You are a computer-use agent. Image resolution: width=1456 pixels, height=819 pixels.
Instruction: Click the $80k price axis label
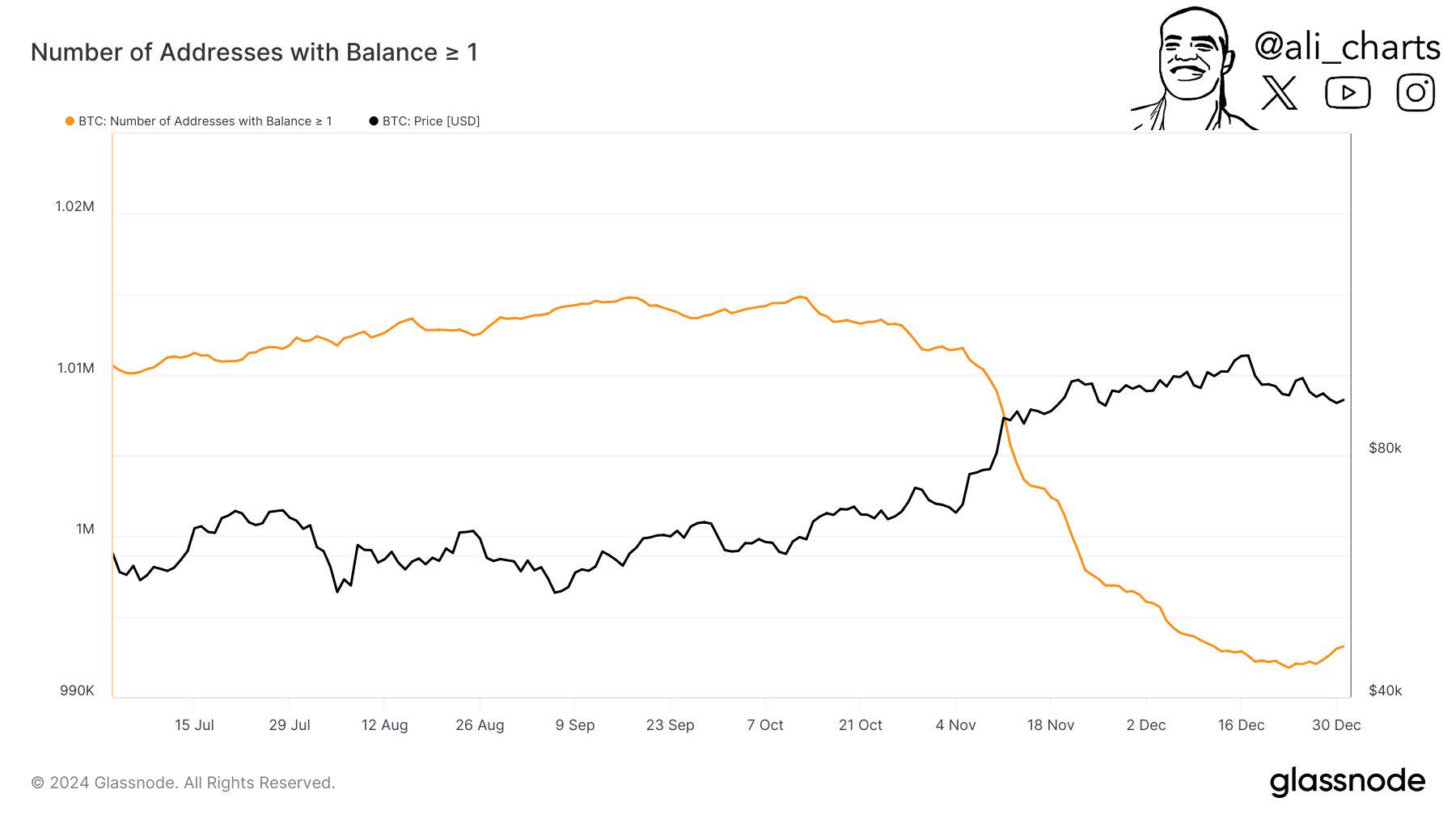(1385, 448)
